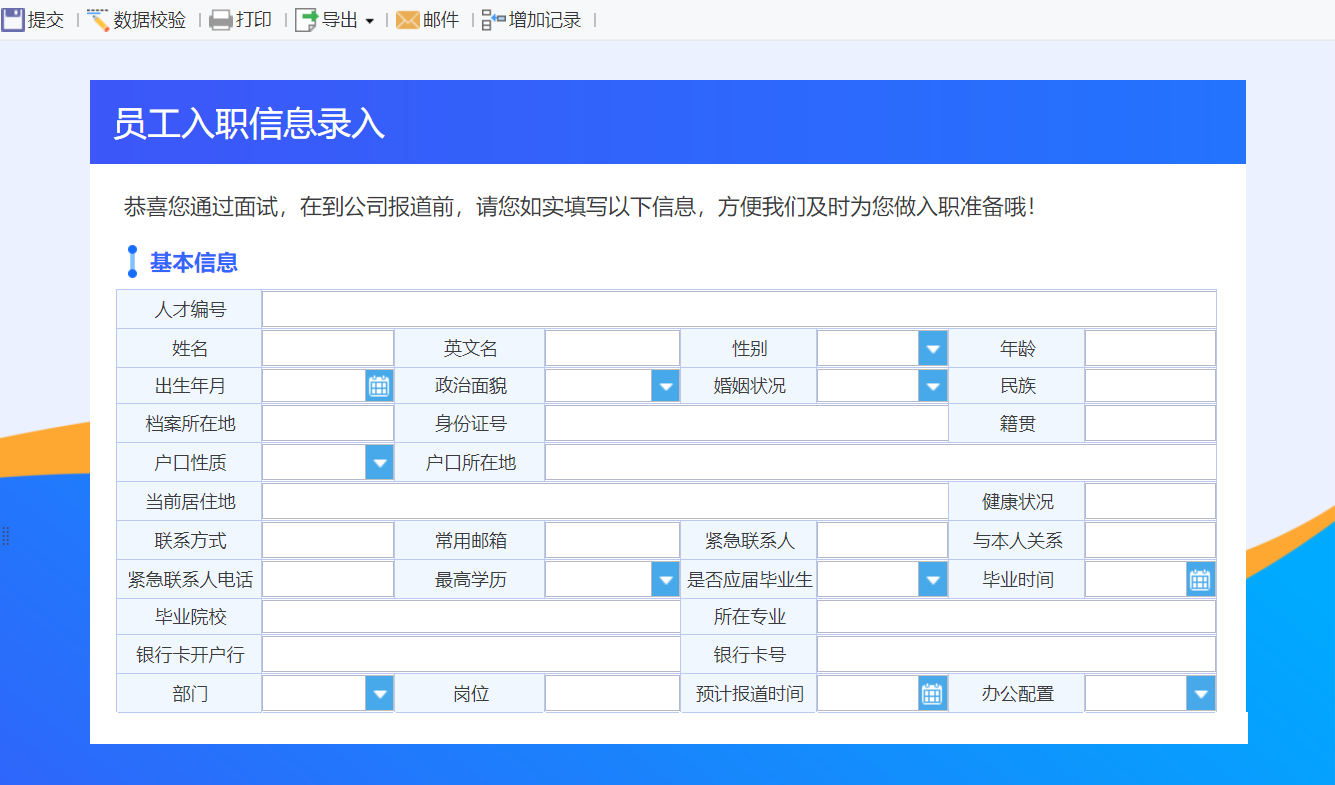This screenshot has height=785, width=1335.
Task: Focus the 银行卡号 input field
Action: (1016, 655)
